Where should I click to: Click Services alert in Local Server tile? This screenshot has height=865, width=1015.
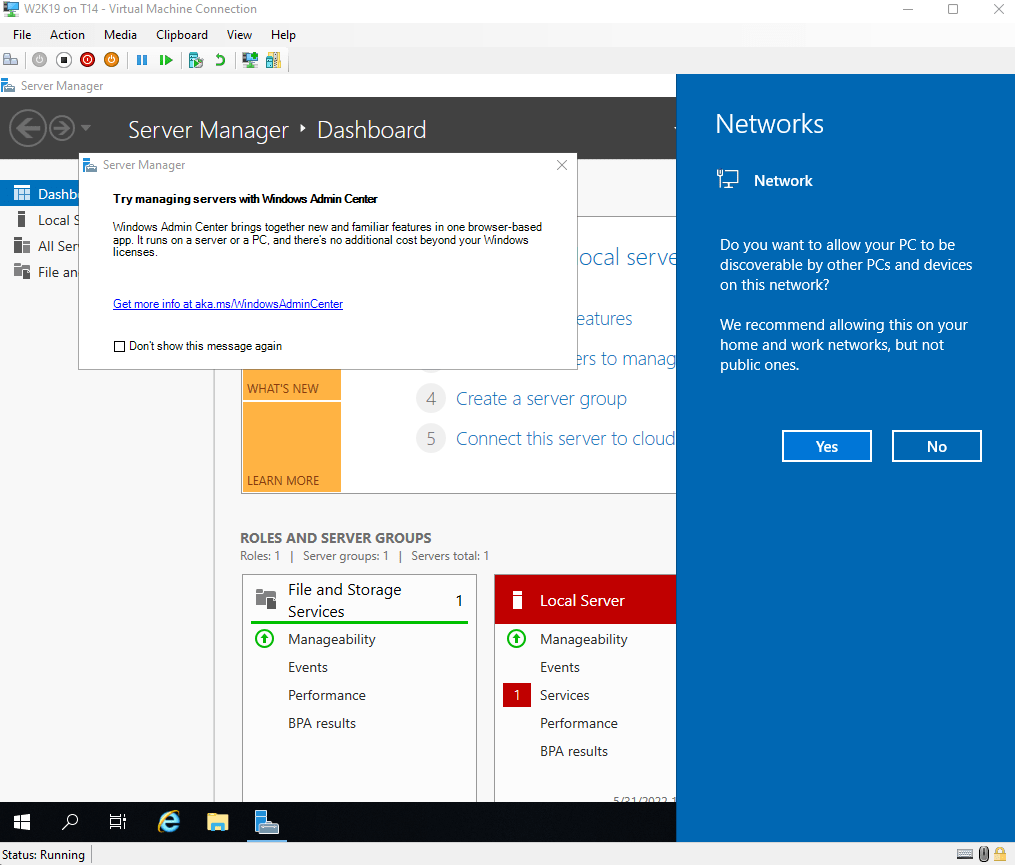564,695
